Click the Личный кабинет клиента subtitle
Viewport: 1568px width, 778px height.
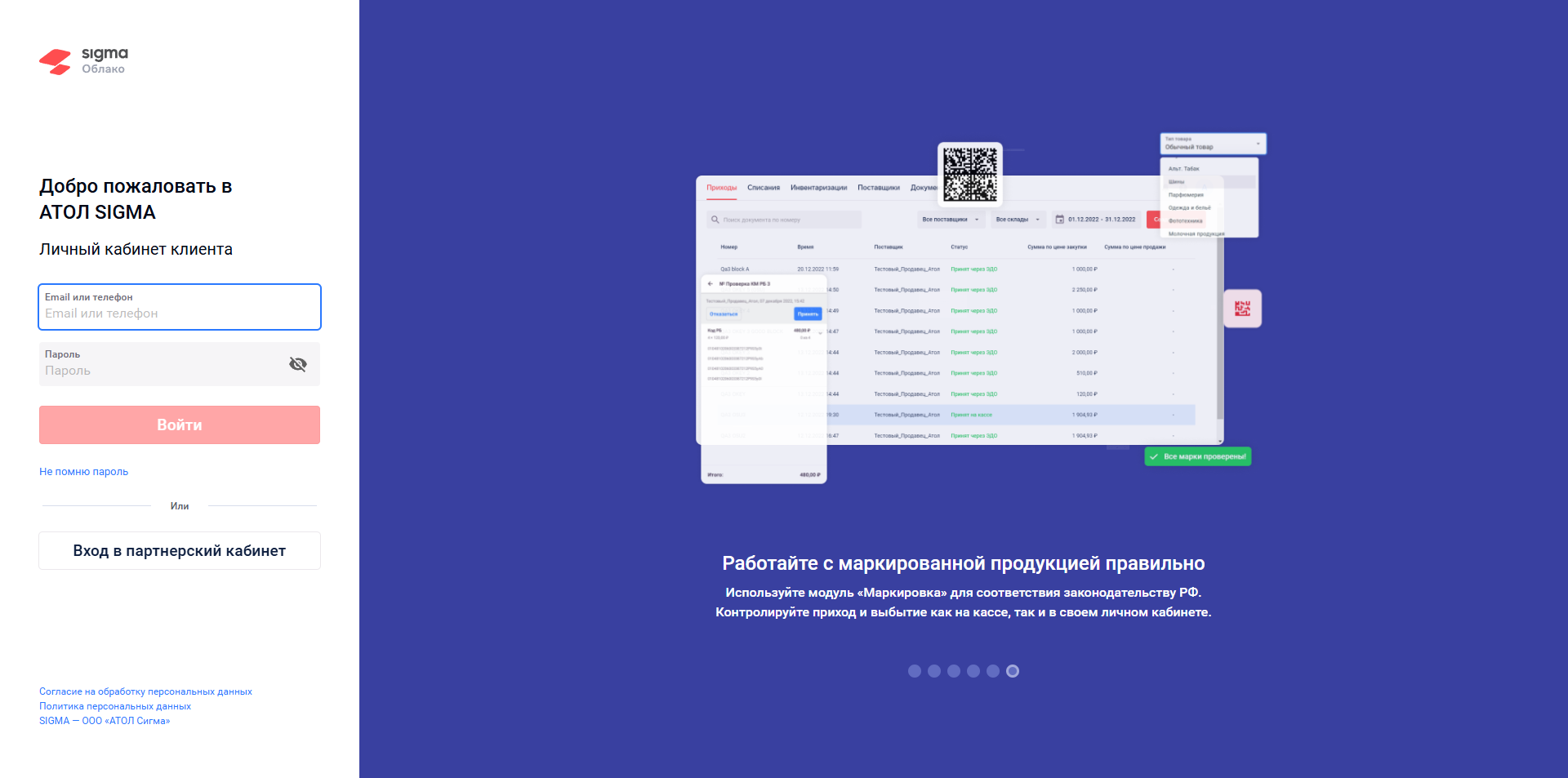click(x=136, y=250)
